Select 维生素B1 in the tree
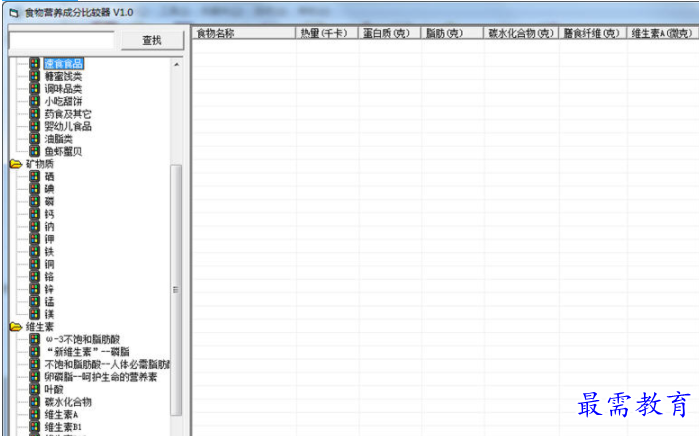This screenshot has height=436, width=699. pos(63,427)
